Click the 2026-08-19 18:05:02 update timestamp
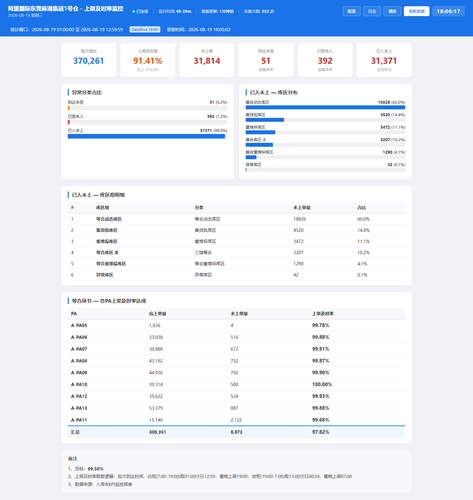The height and width of the screenshot is (500, 473). [209, 29]
